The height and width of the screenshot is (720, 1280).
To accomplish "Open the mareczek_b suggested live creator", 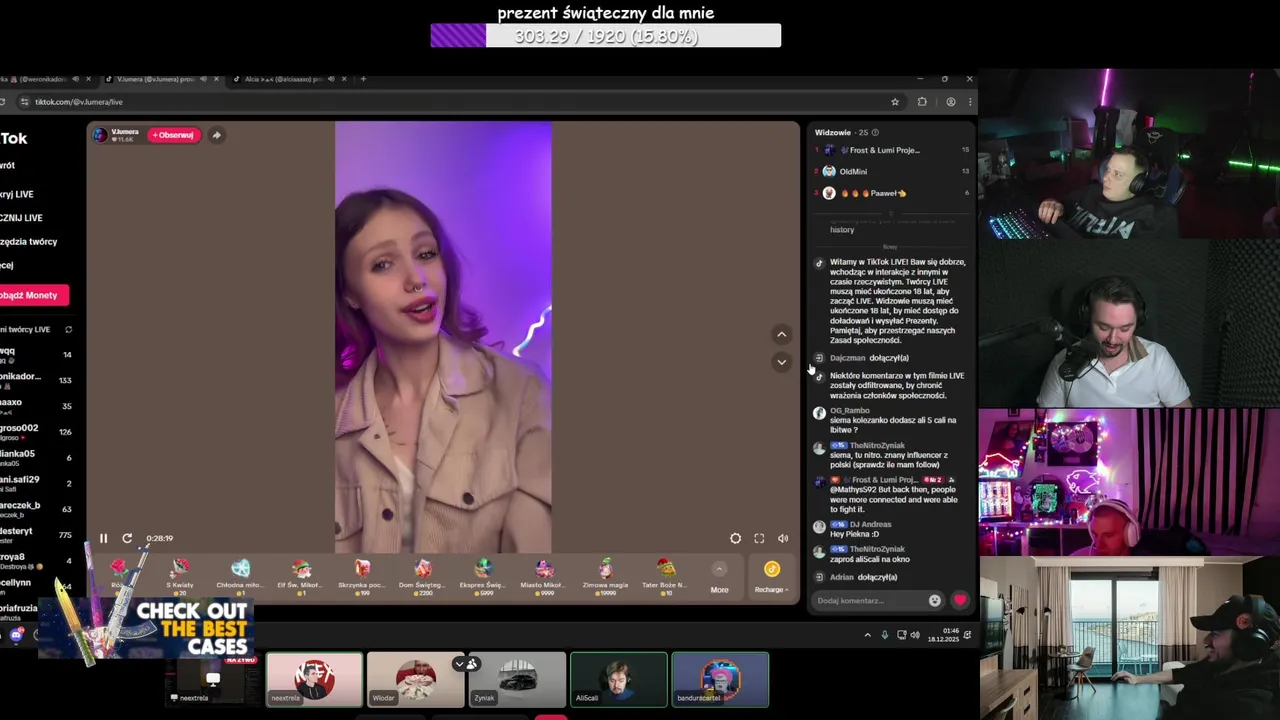I will (x=36, y=509).
